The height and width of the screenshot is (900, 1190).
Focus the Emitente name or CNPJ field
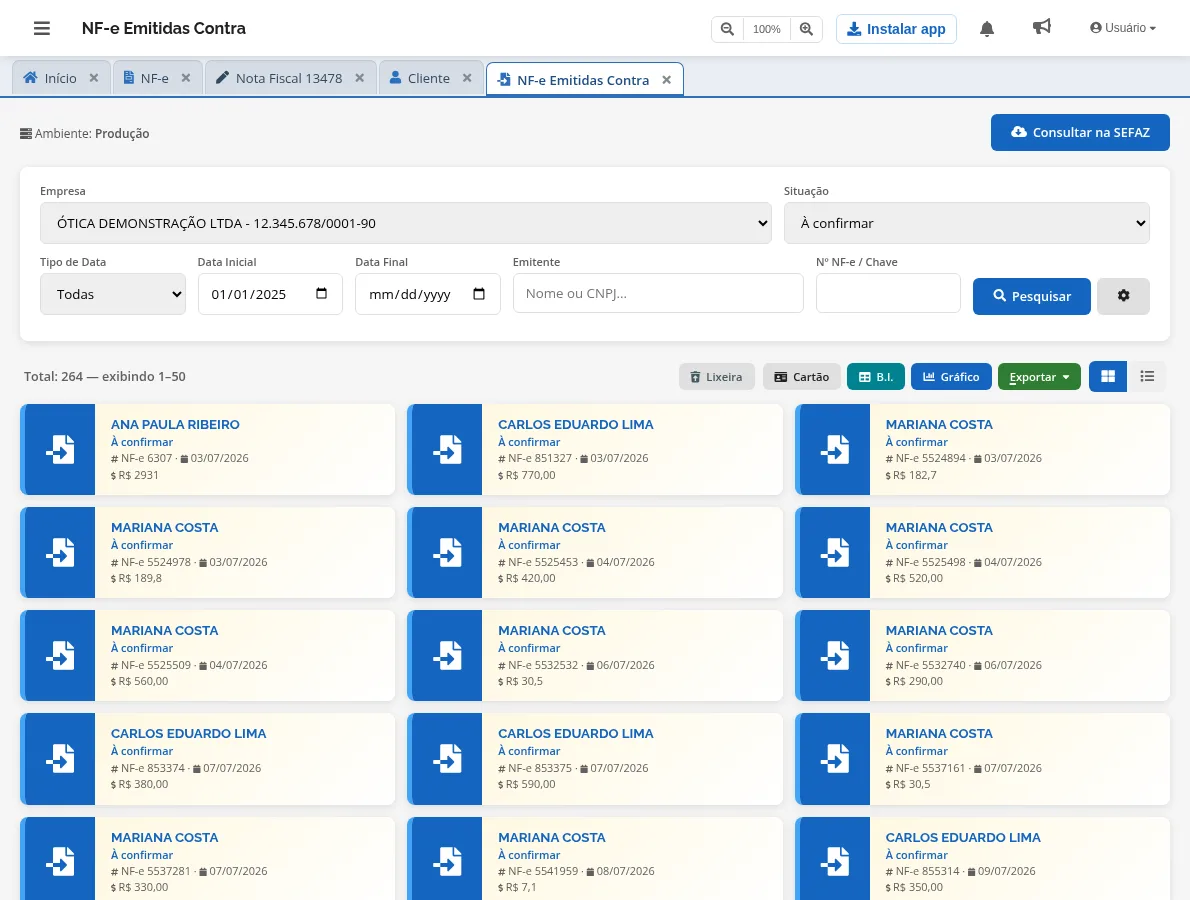click(658, 294)
